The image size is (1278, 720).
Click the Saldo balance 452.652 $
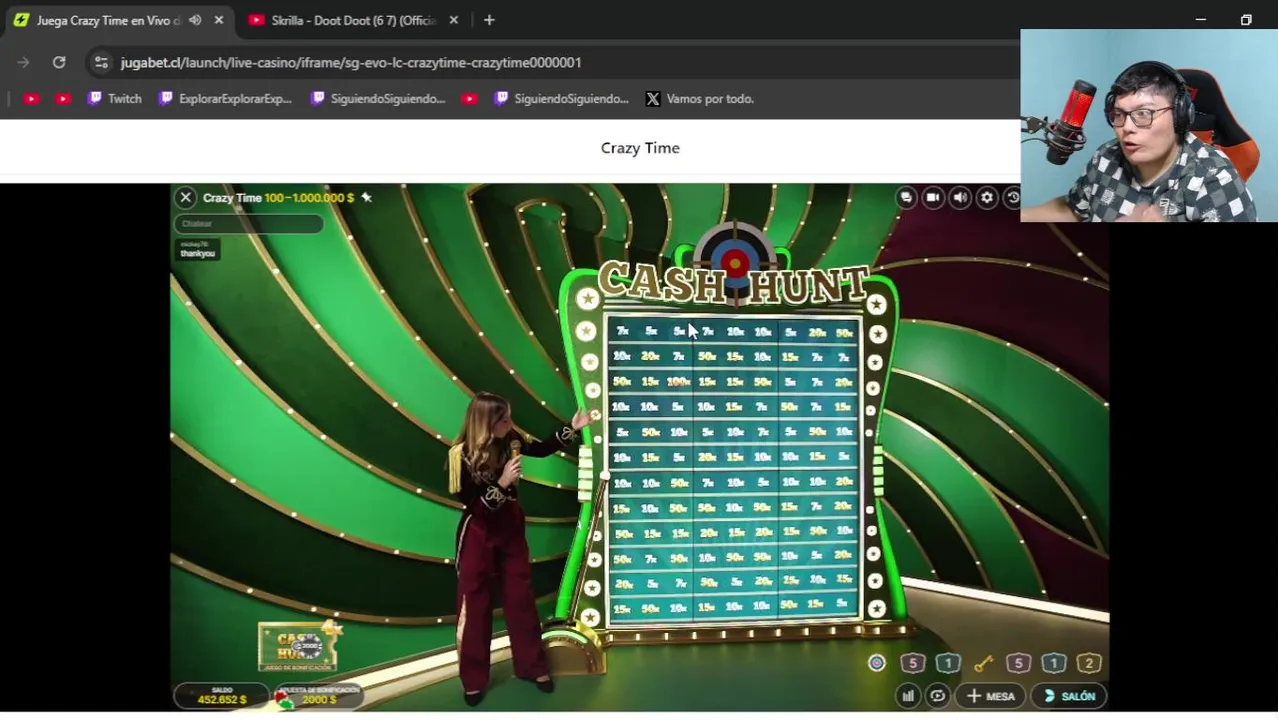(x=222, y=696)
